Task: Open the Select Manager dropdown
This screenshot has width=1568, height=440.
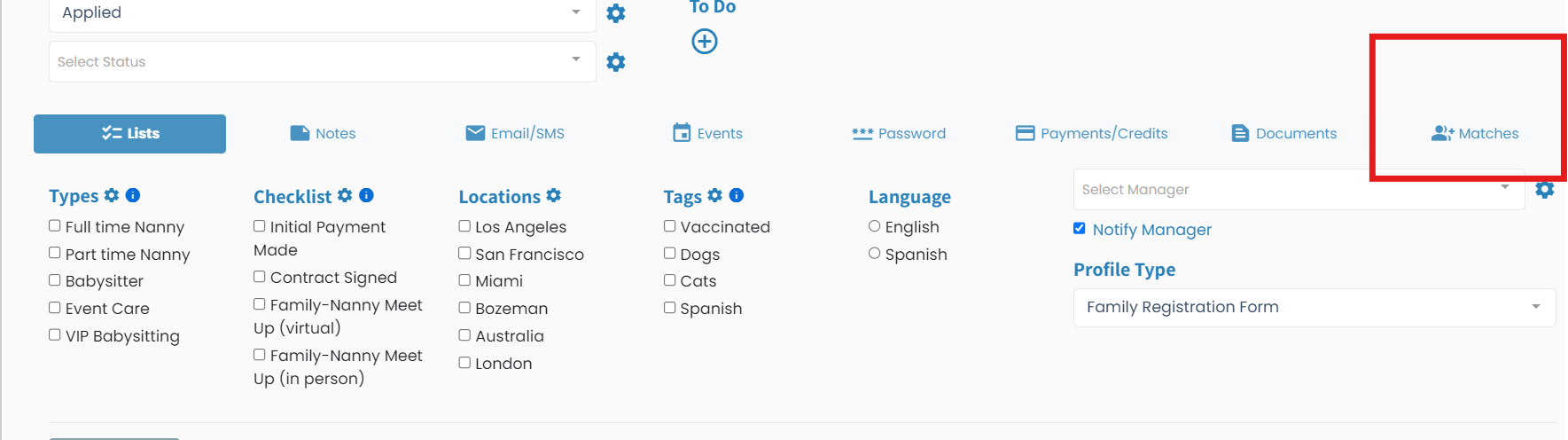Action: pyautogui.click(x=1299, y=190)
